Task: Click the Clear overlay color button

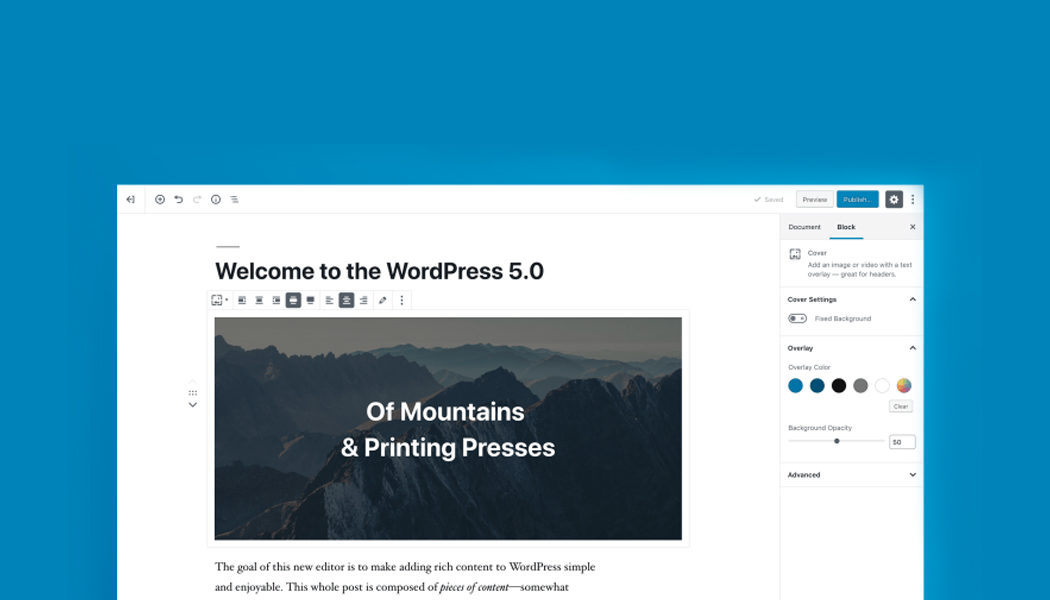Action: coord(901,406)
